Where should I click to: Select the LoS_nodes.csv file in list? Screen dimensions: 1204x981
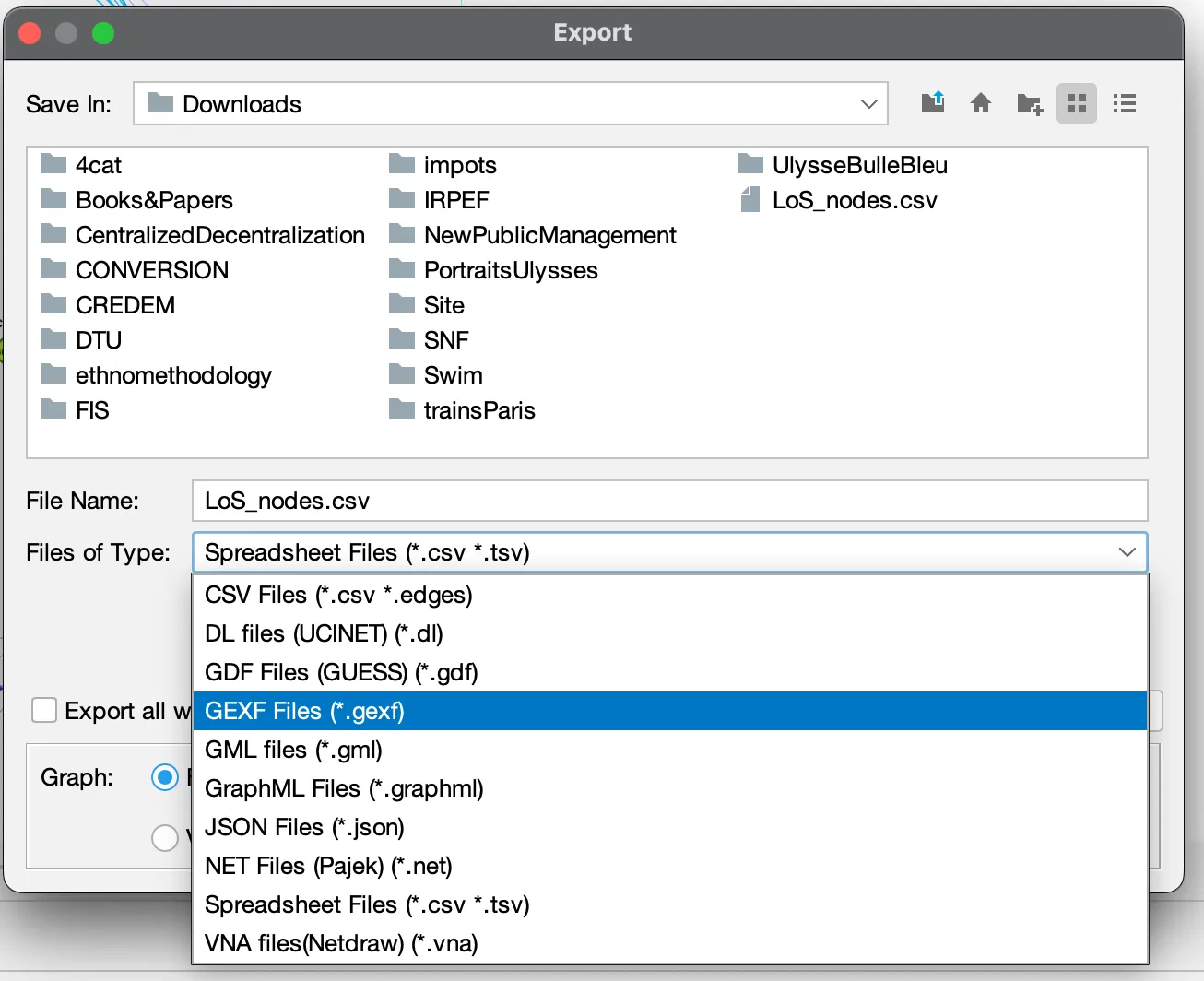(854, 200)
